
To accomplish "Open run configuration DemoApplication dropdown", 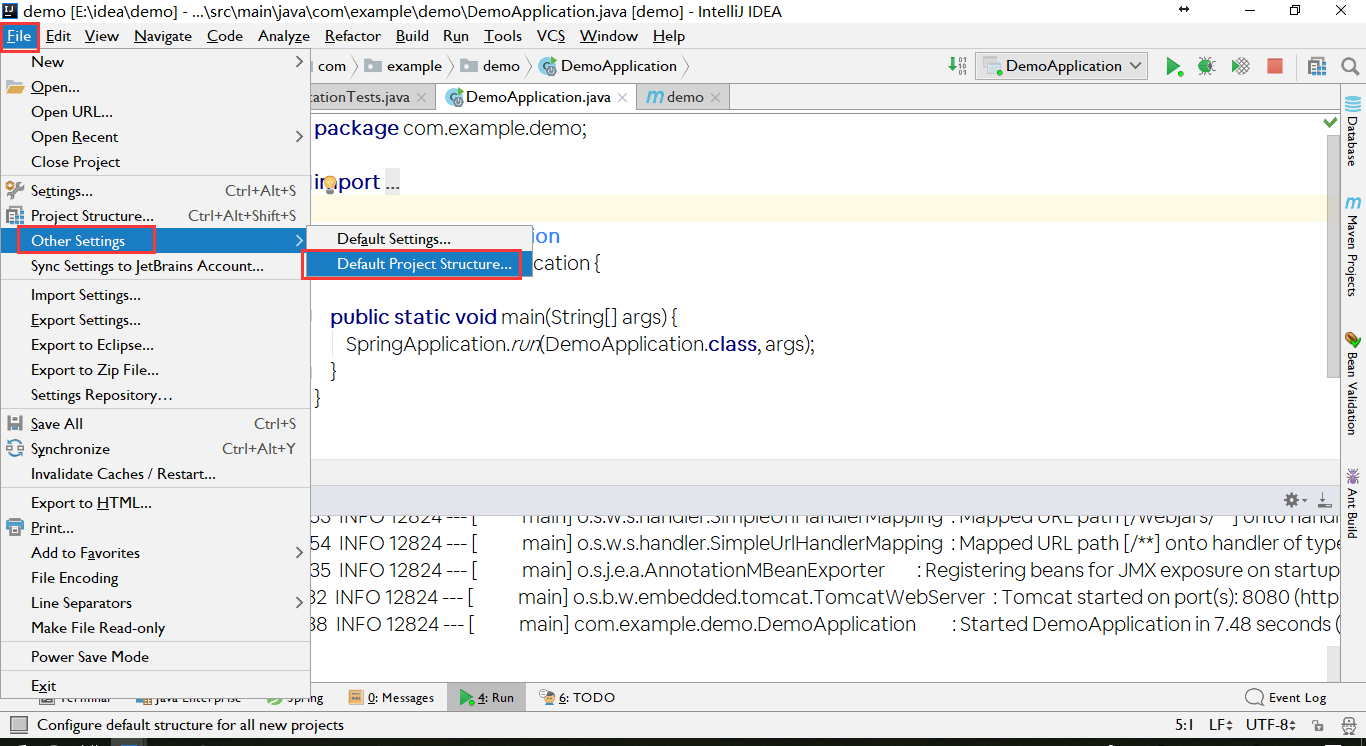I will click(1061, 66).
